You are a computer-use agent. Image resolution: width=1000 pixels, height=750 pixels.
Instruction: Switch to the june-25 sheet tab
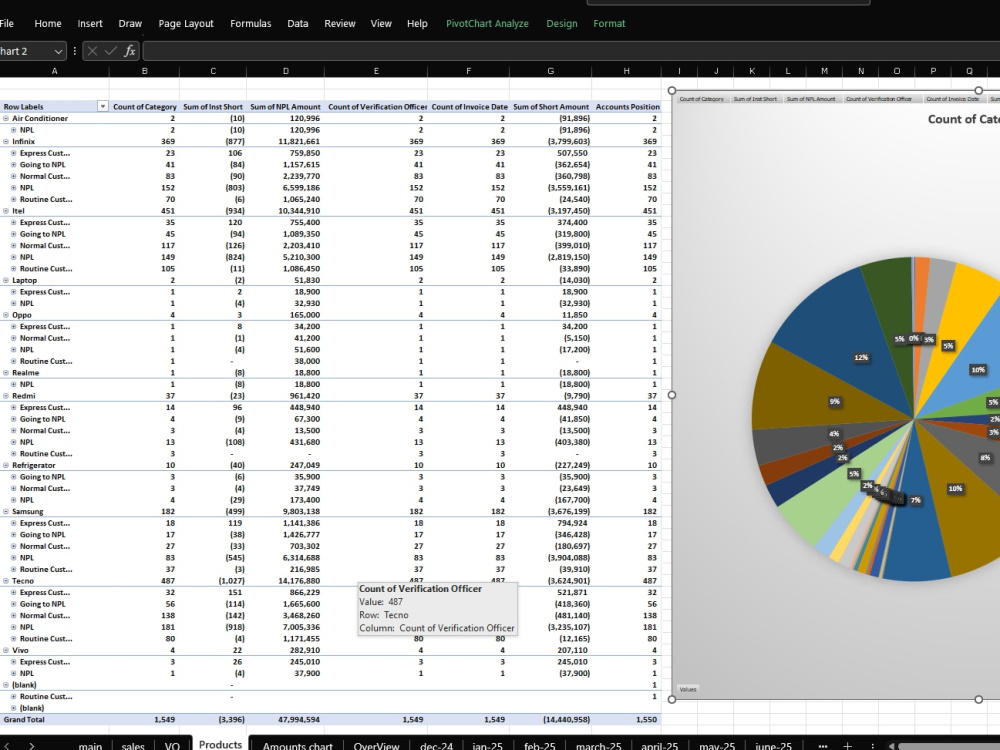773,746
